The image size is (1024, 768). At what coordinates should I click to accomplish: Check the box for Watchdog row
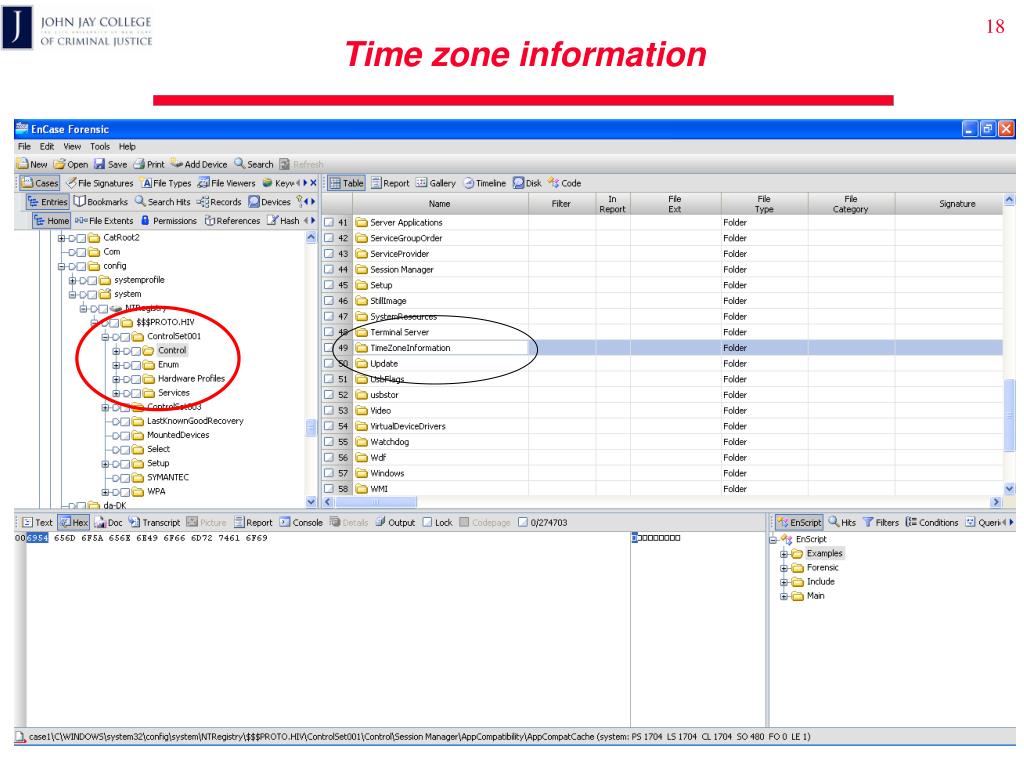point(329,442)
